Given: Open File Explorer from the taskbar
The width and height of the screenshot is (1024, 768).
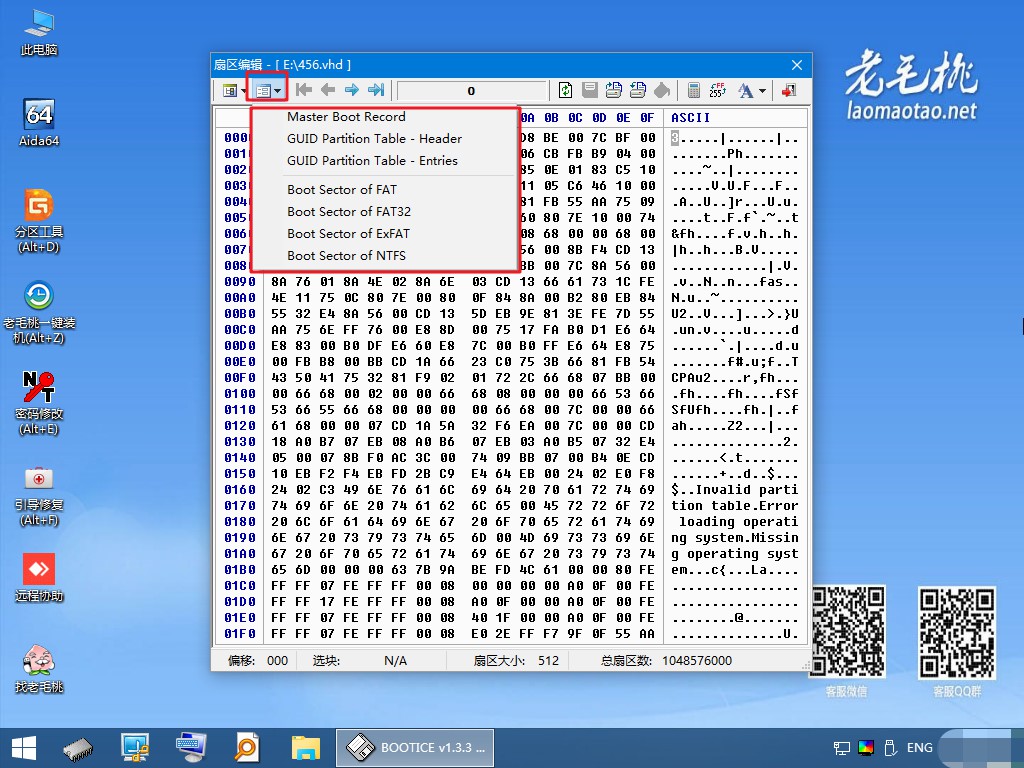Looking at the screenshot, I should click(x=306, y=748).
